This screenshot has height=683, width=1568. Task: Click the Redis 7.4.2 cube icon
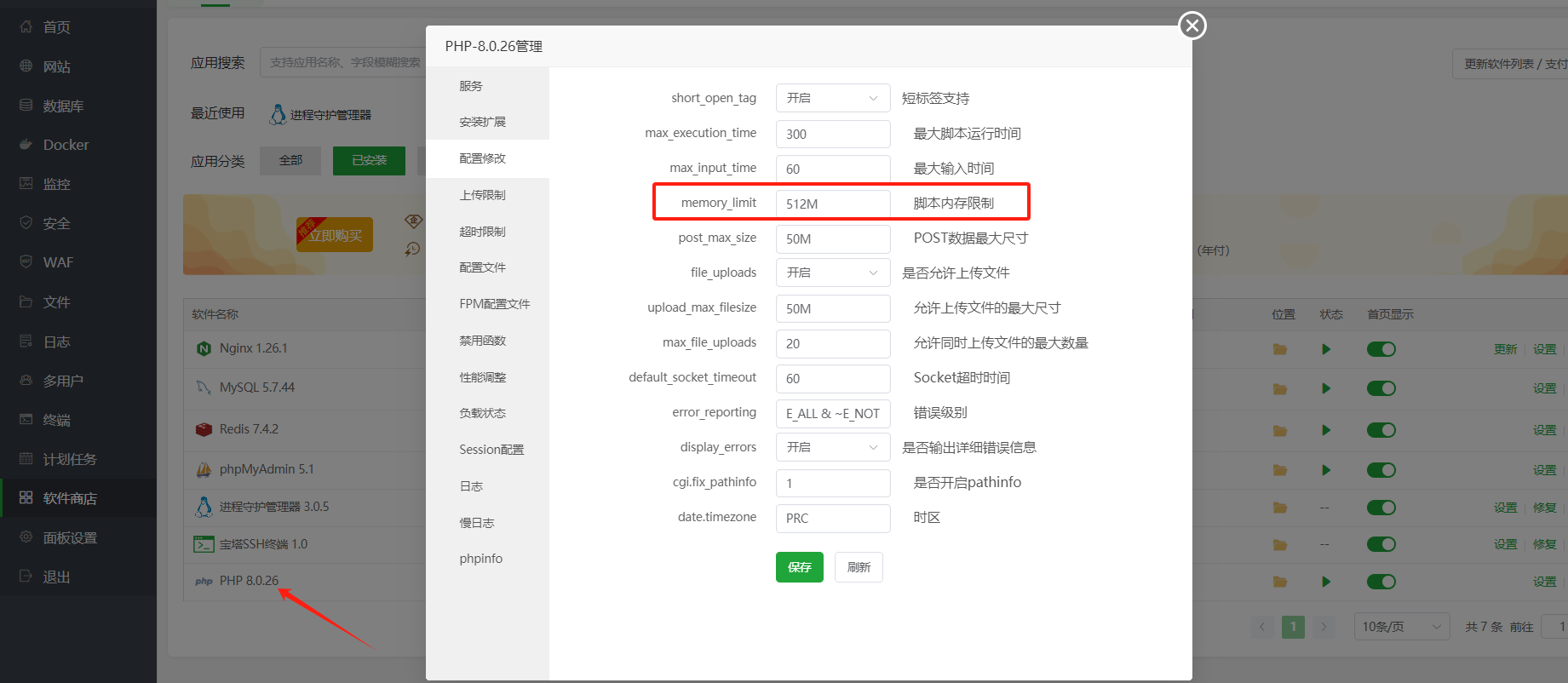(x=204, y=429)
